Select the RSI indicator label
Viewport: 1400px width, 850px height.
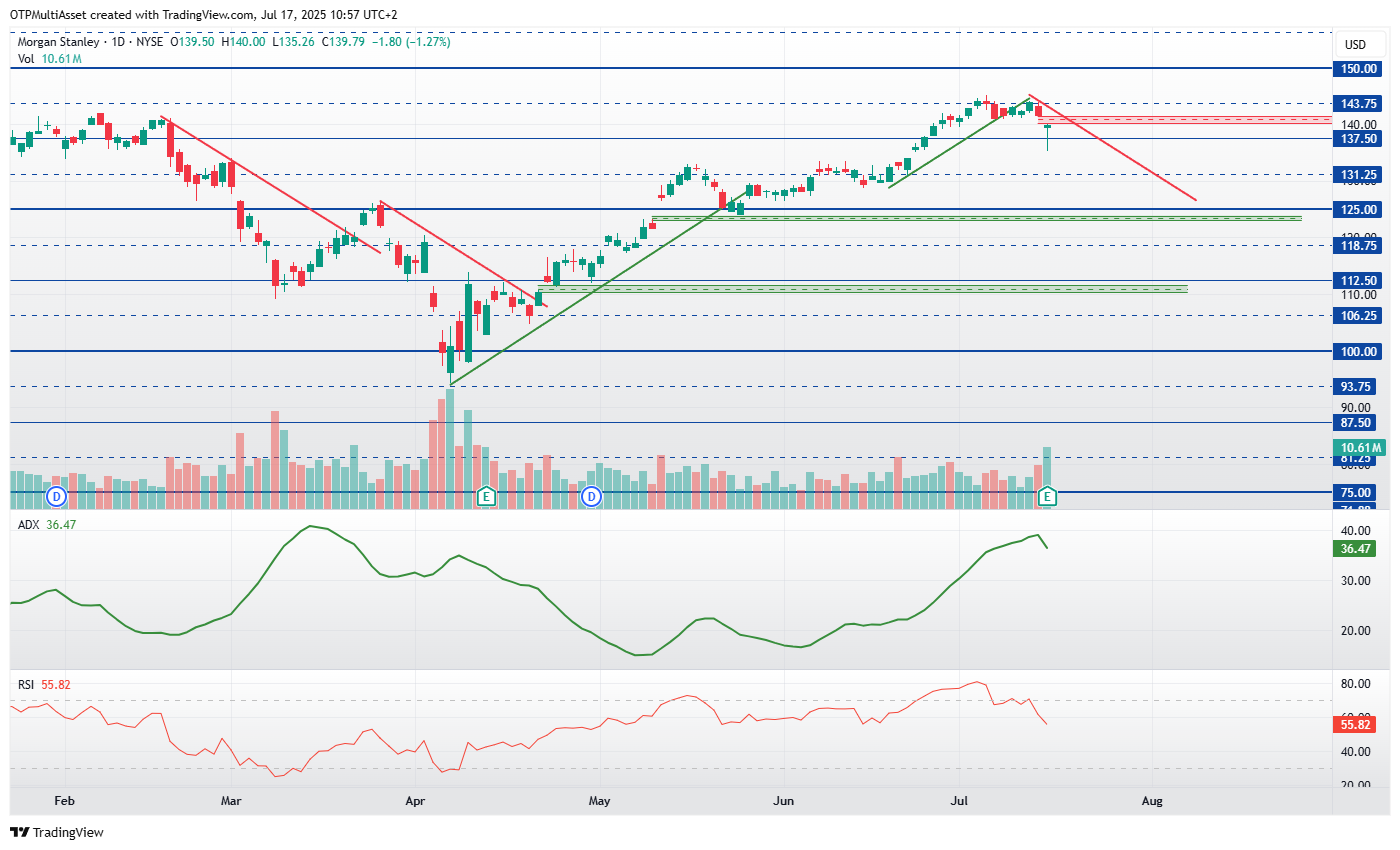pos(26,684)
